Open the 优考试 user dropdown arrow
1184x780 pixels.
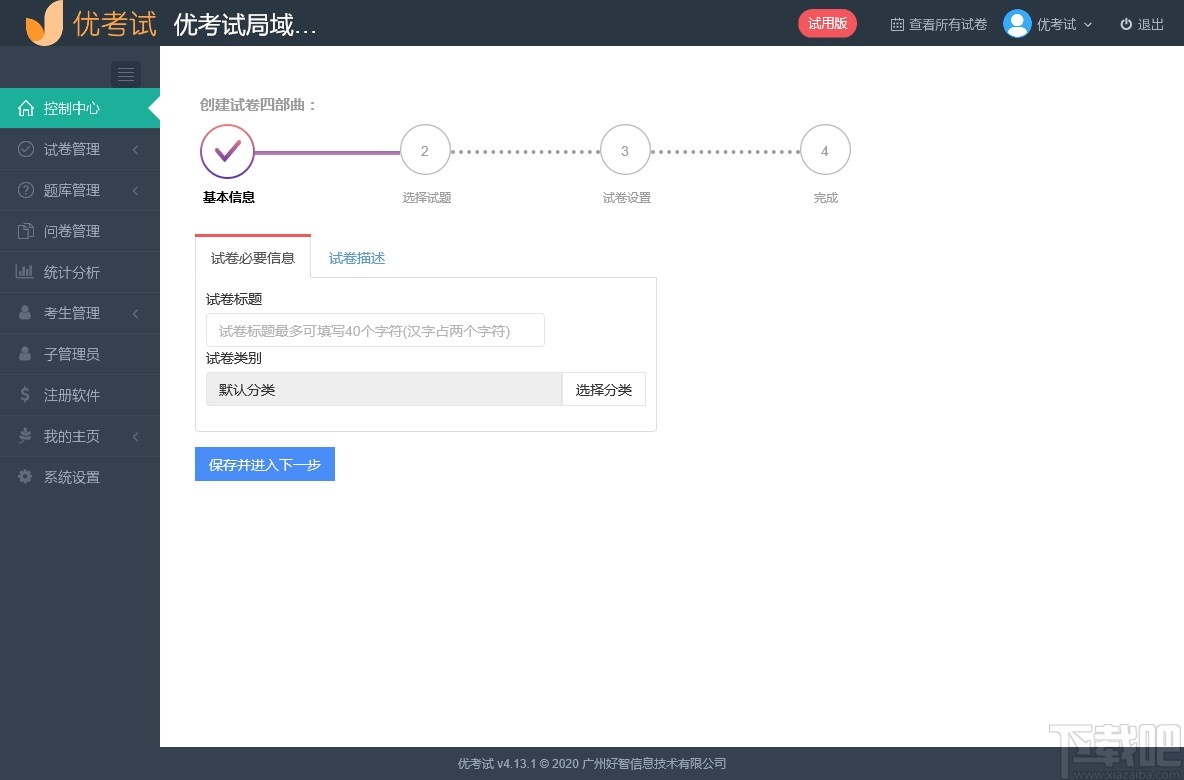click(1088, 24)
